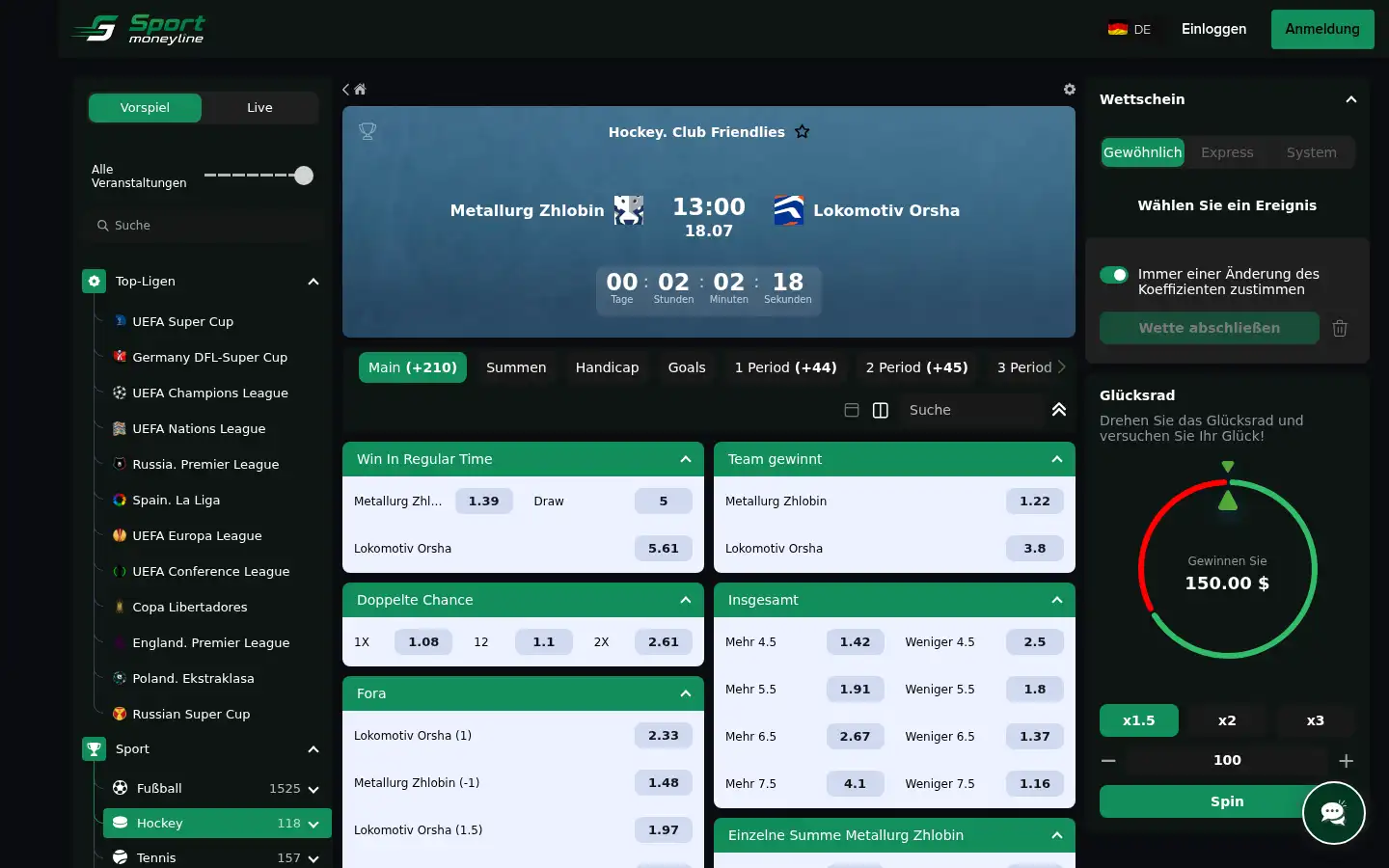1389x868 pixels.
Task: Click the Lokomotiv Orsha team logo
Action: tap(788, 210)
